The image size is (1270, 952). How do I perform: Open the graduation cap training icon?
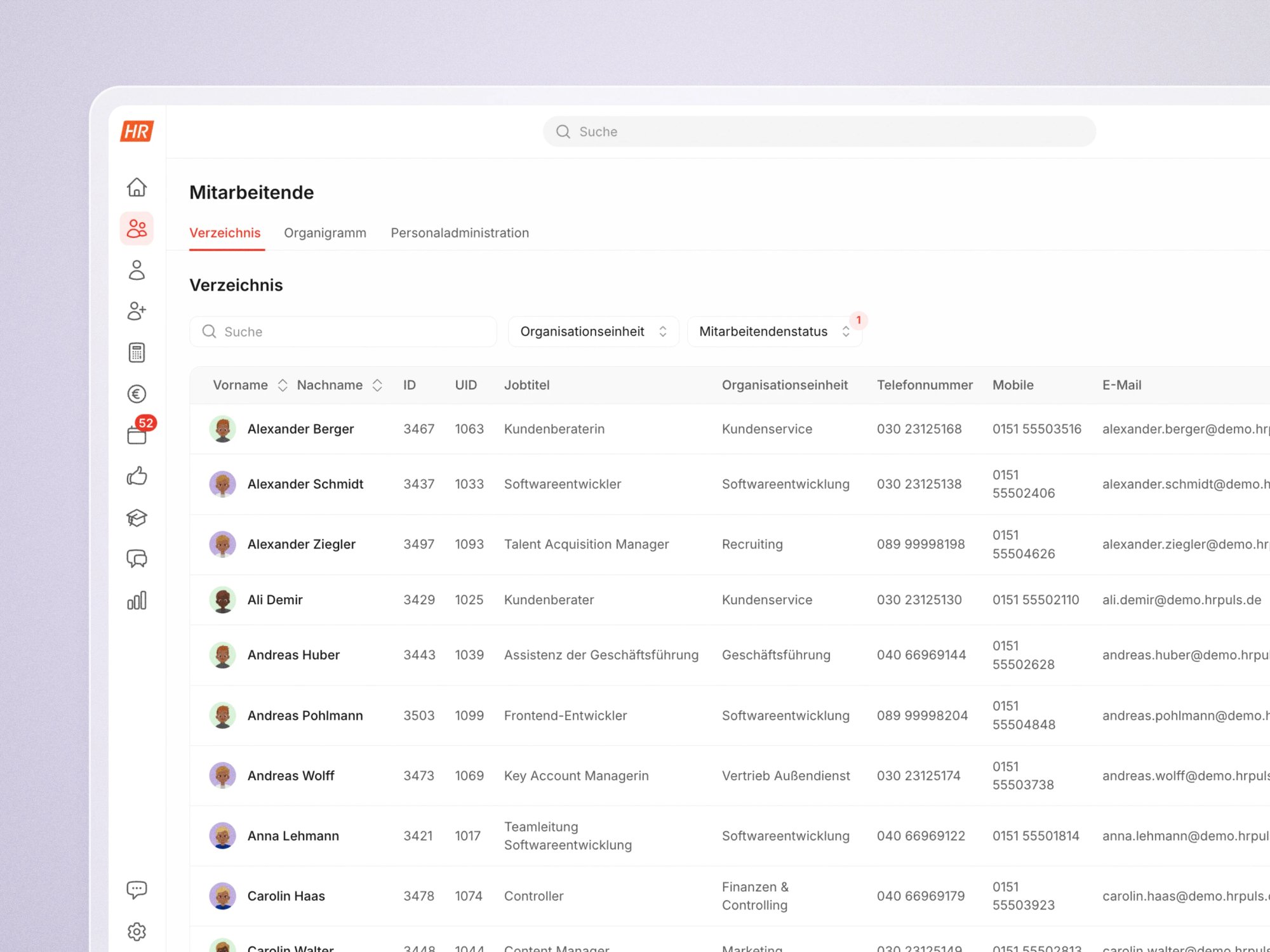coord(137,518)
